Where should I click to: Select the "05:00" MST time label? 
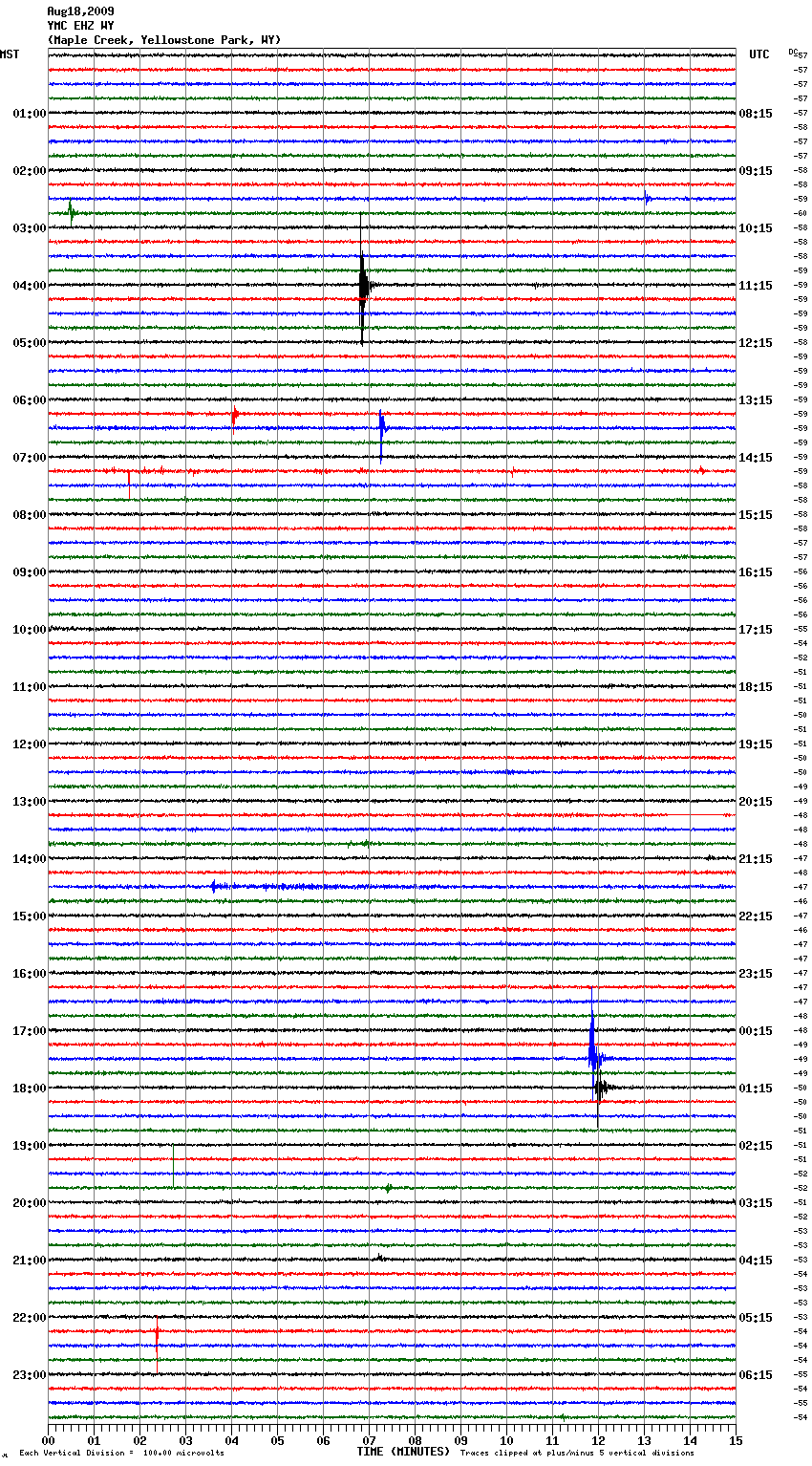tap(30, 343)
